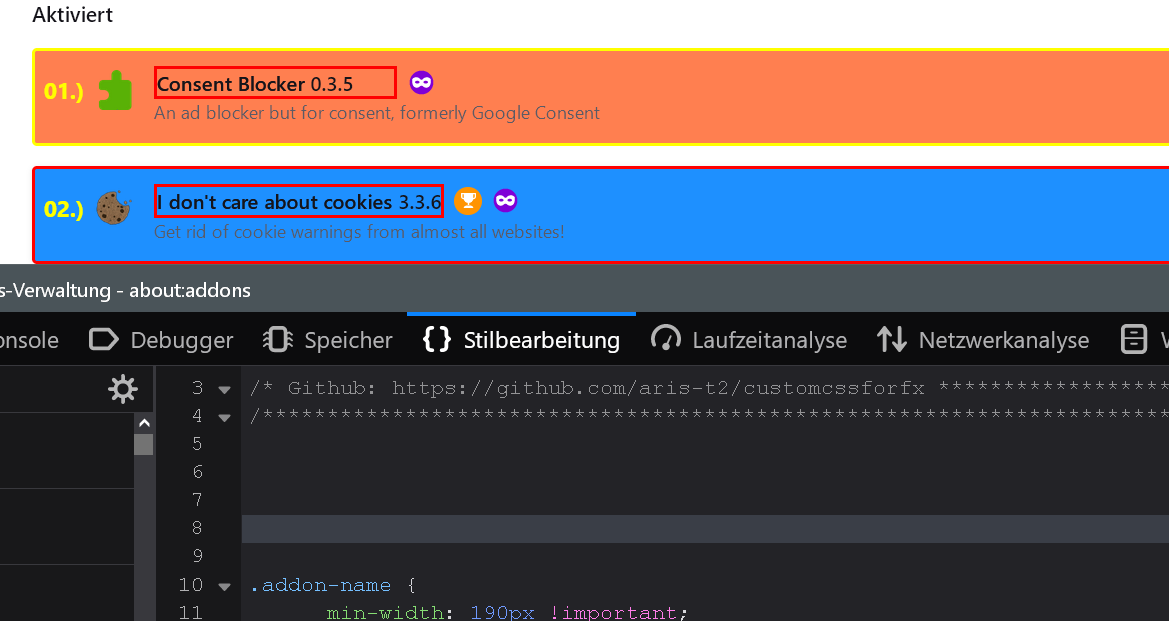Click the highlighted empty line 8 in editor
The width and height of the screenshot is (1169, 621).
705,529
